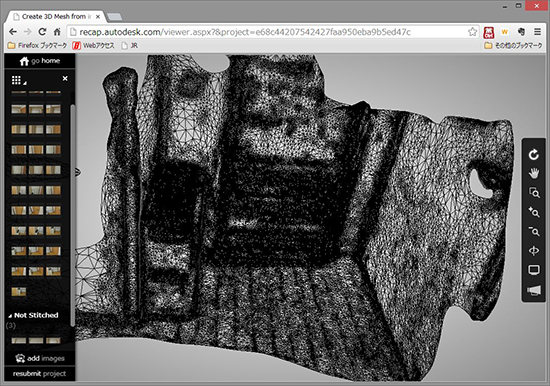The height and width of the screenshot is (386, 550).
Task: Click the thumbnail panel scrollbar
Action: [73, 215]
